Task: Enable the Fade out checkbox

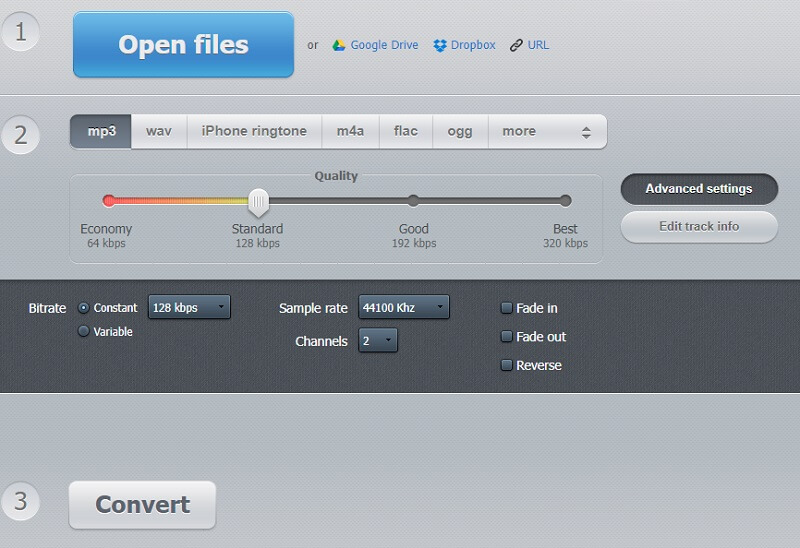Action: (x=507, y=336)
